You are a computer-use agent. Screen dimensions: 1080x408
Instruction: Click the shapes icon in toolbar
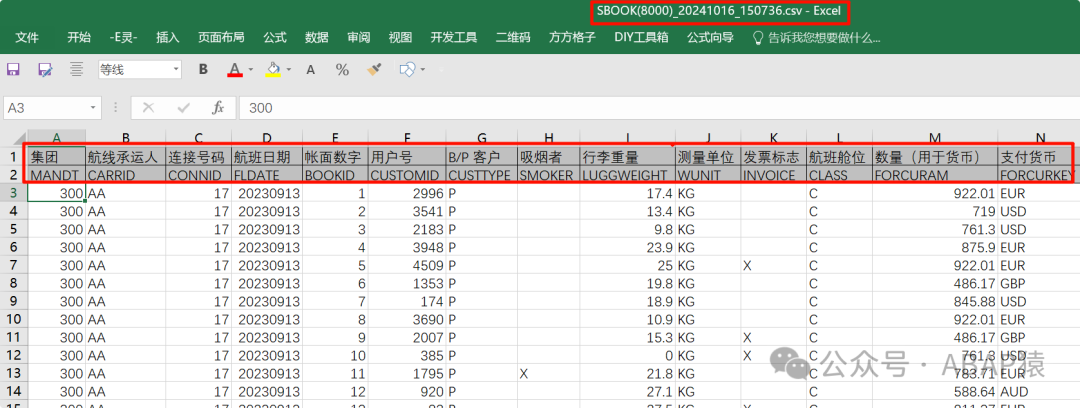407,69
